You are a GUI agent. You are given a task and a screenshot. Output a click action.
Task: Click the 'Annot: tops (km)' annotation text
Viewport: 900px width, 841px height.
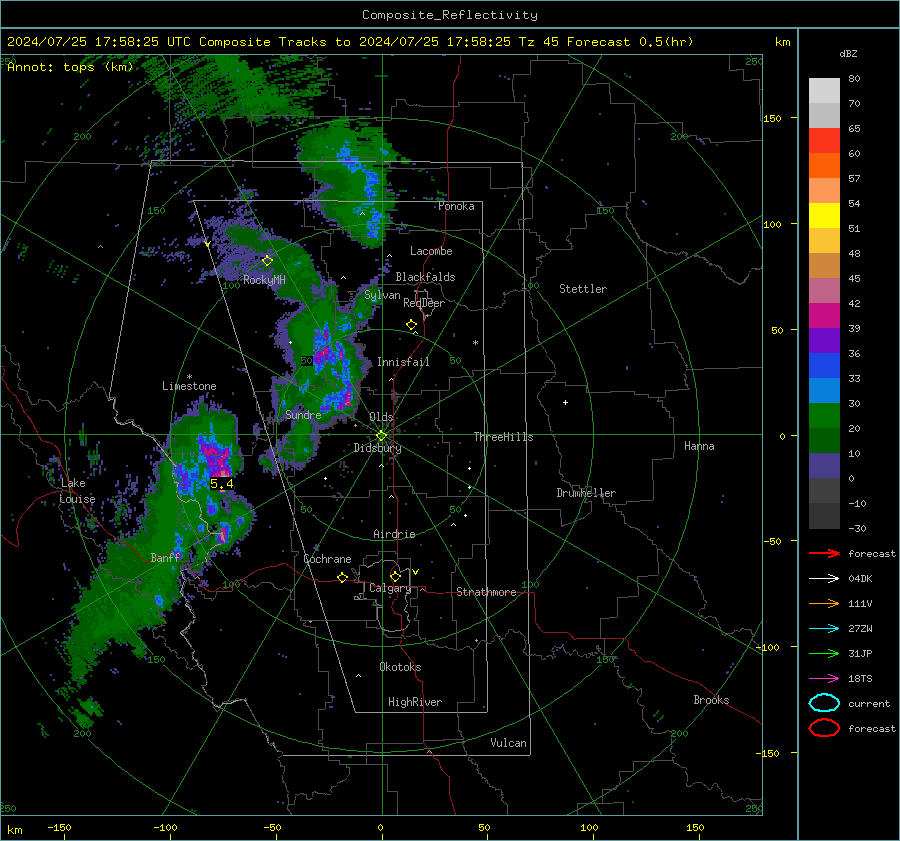click(70, 67)
